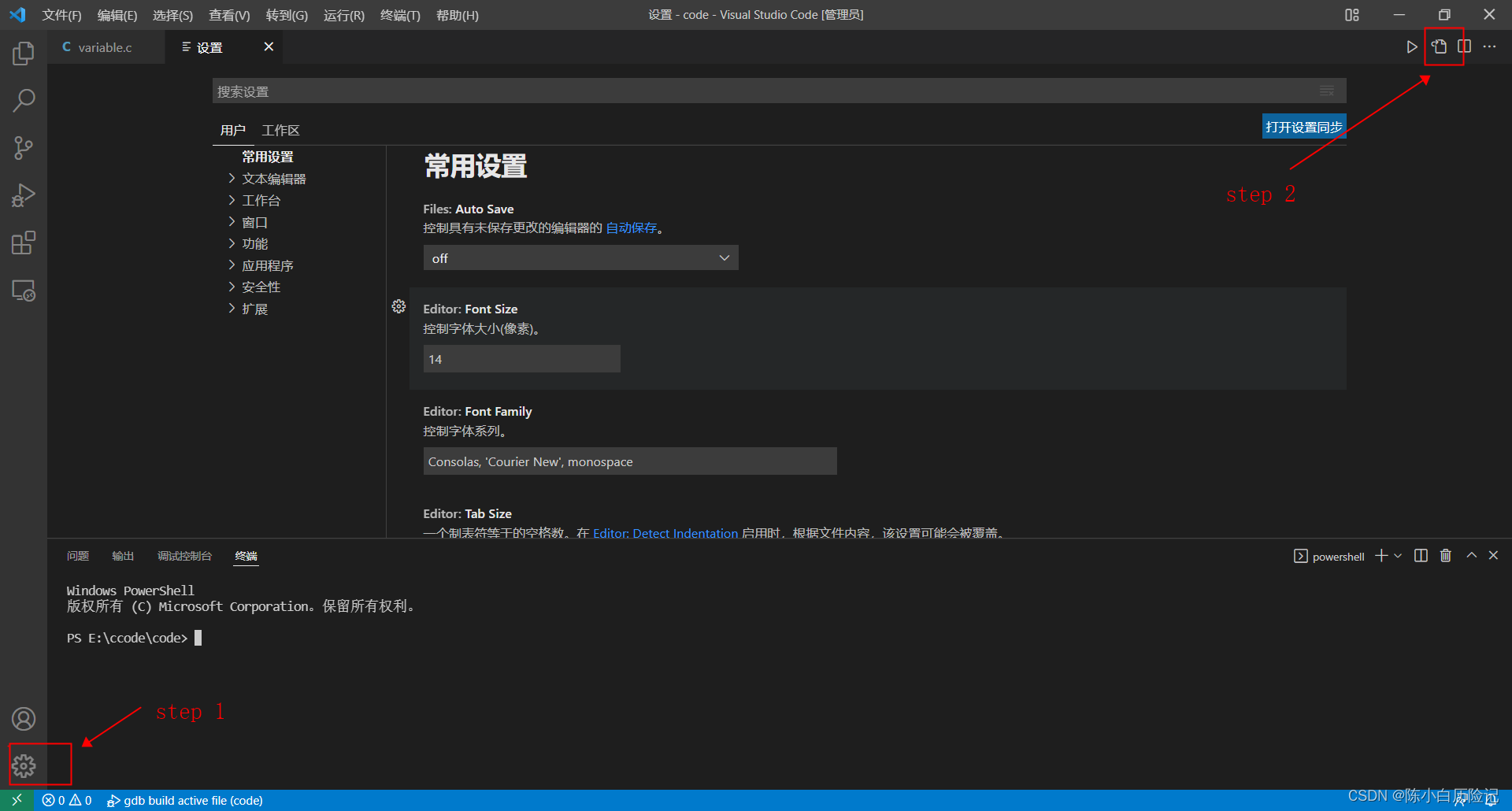Open the Explorer view in the activity bar
This screenshot has height=811, width=1512.
coord(23,53)
